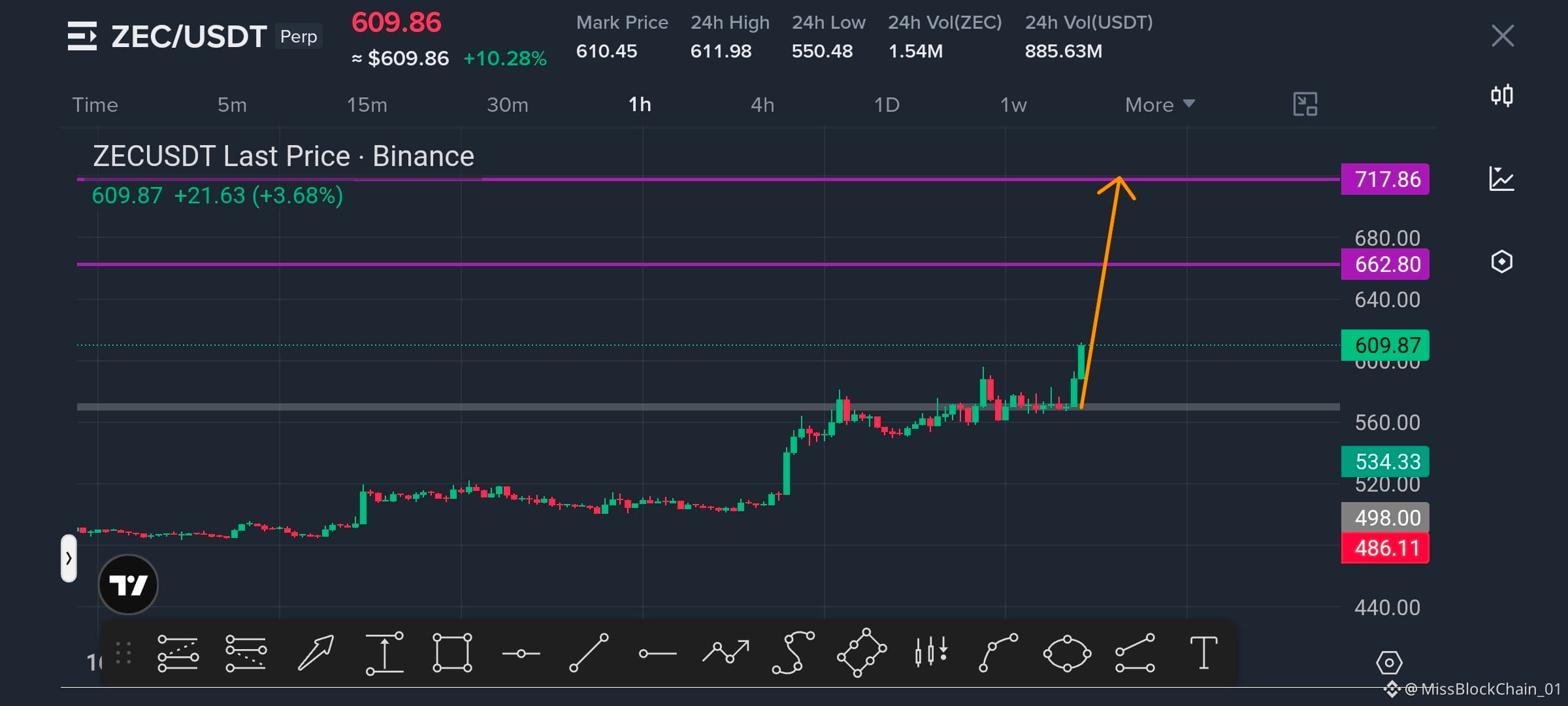Click the 498.00 gray price label
The width and height of the screenshot is (1568, 706).
point(1385,518)
